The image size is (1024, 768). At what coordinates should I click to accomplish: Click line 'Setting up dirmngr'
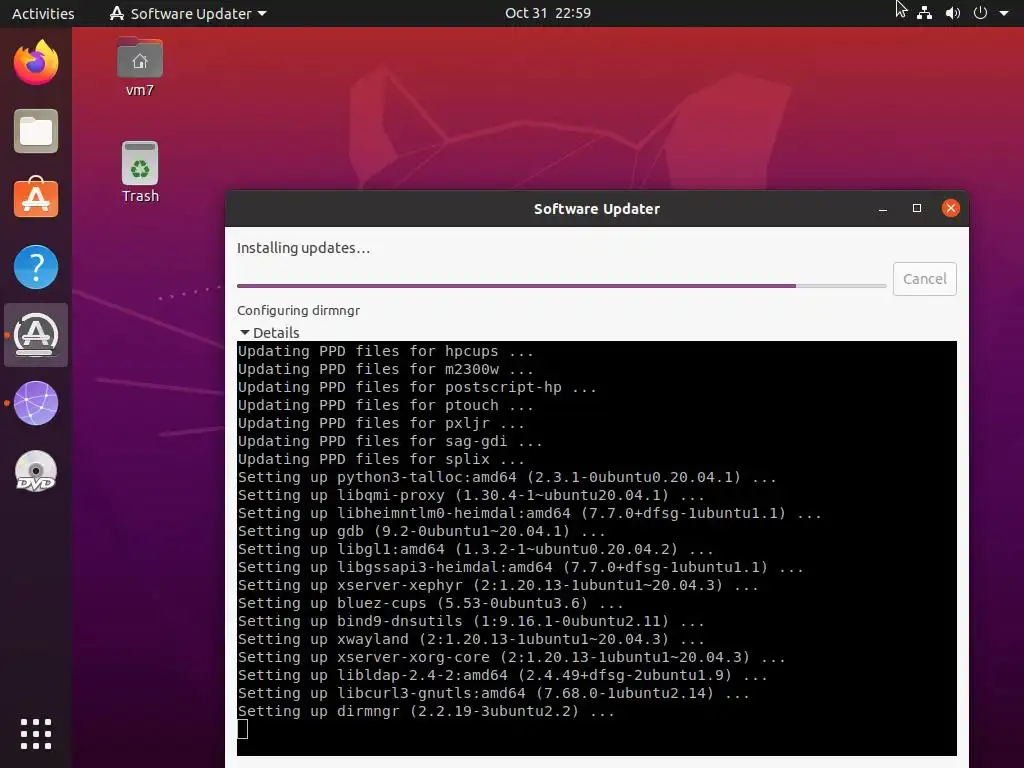[x=426, y=712]
